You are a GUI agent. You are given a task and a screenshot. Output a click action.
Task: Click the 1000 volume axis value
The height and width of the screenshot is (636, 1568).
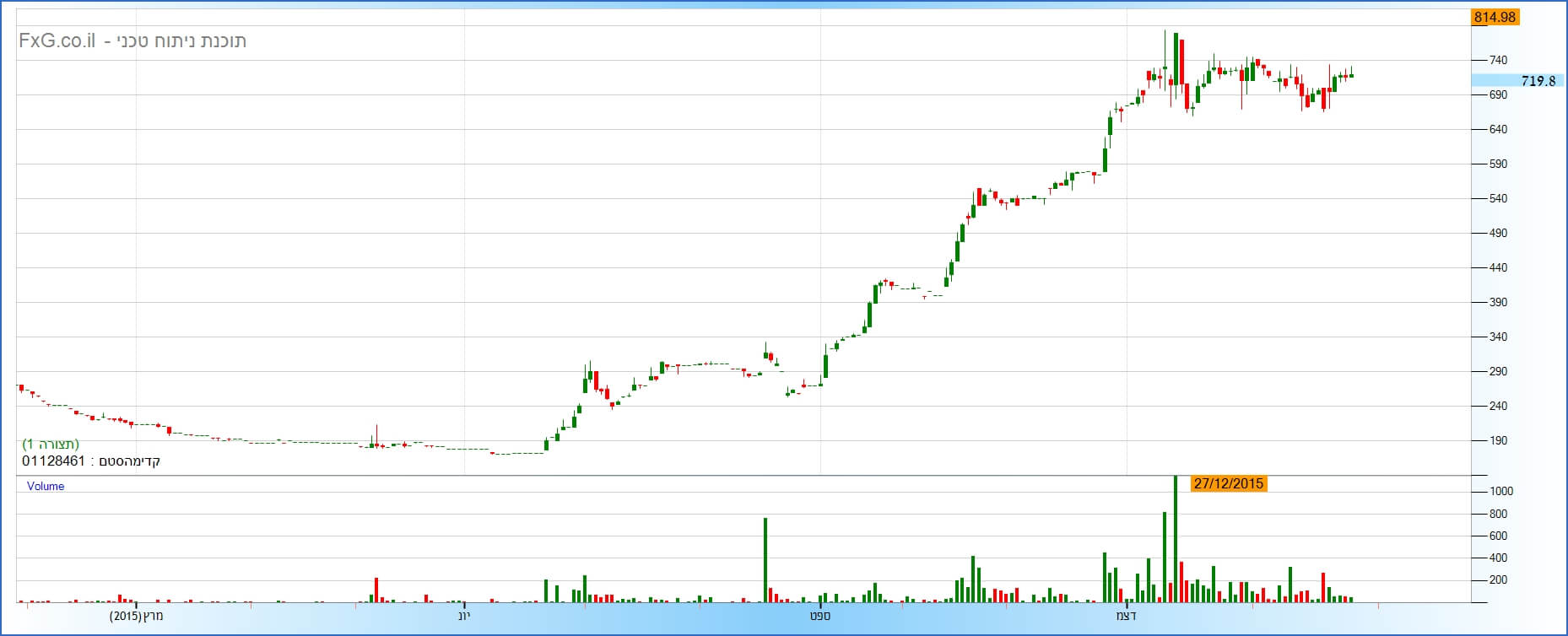[x=1501, y=492]
